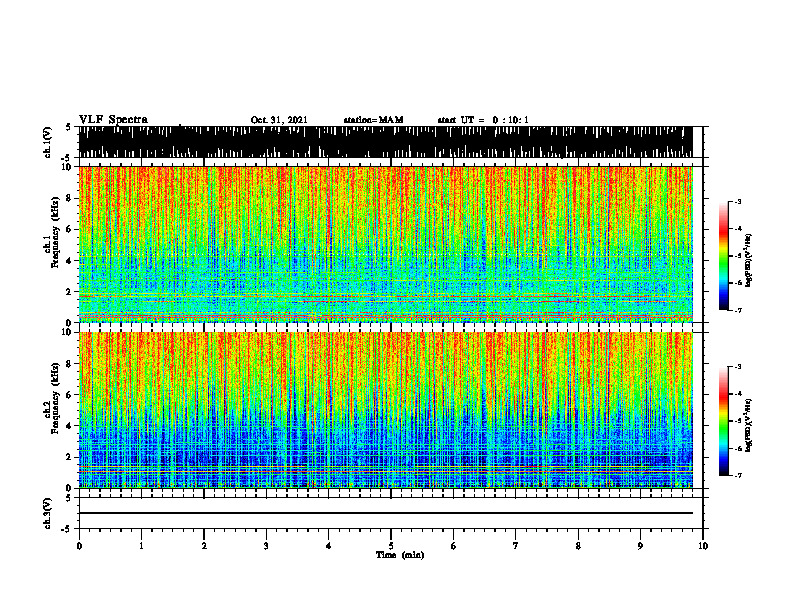Click the "VLF Spectra" plot title
Screen dimensions: 792x612
[113, 119]
